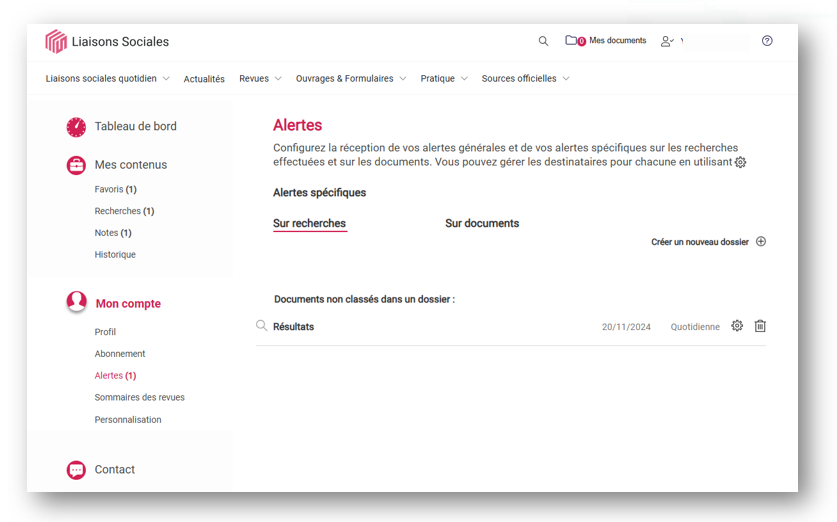Open Favoris (1) in the sidebar

click(115, 189)
